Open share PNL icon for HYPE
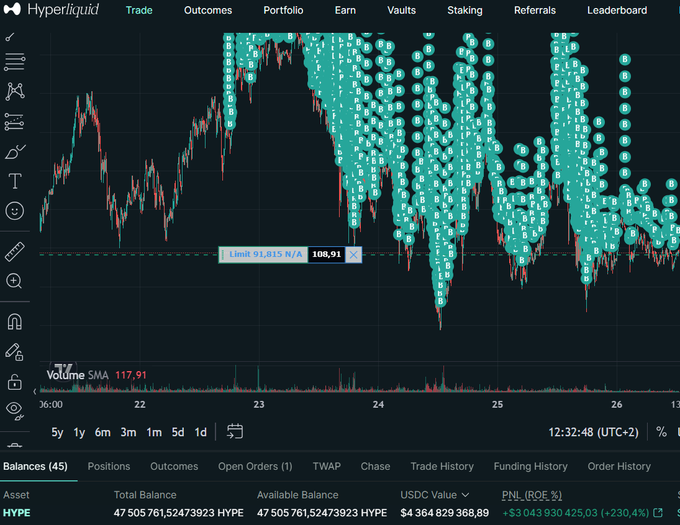680x525 pixels. click(658, 513)
